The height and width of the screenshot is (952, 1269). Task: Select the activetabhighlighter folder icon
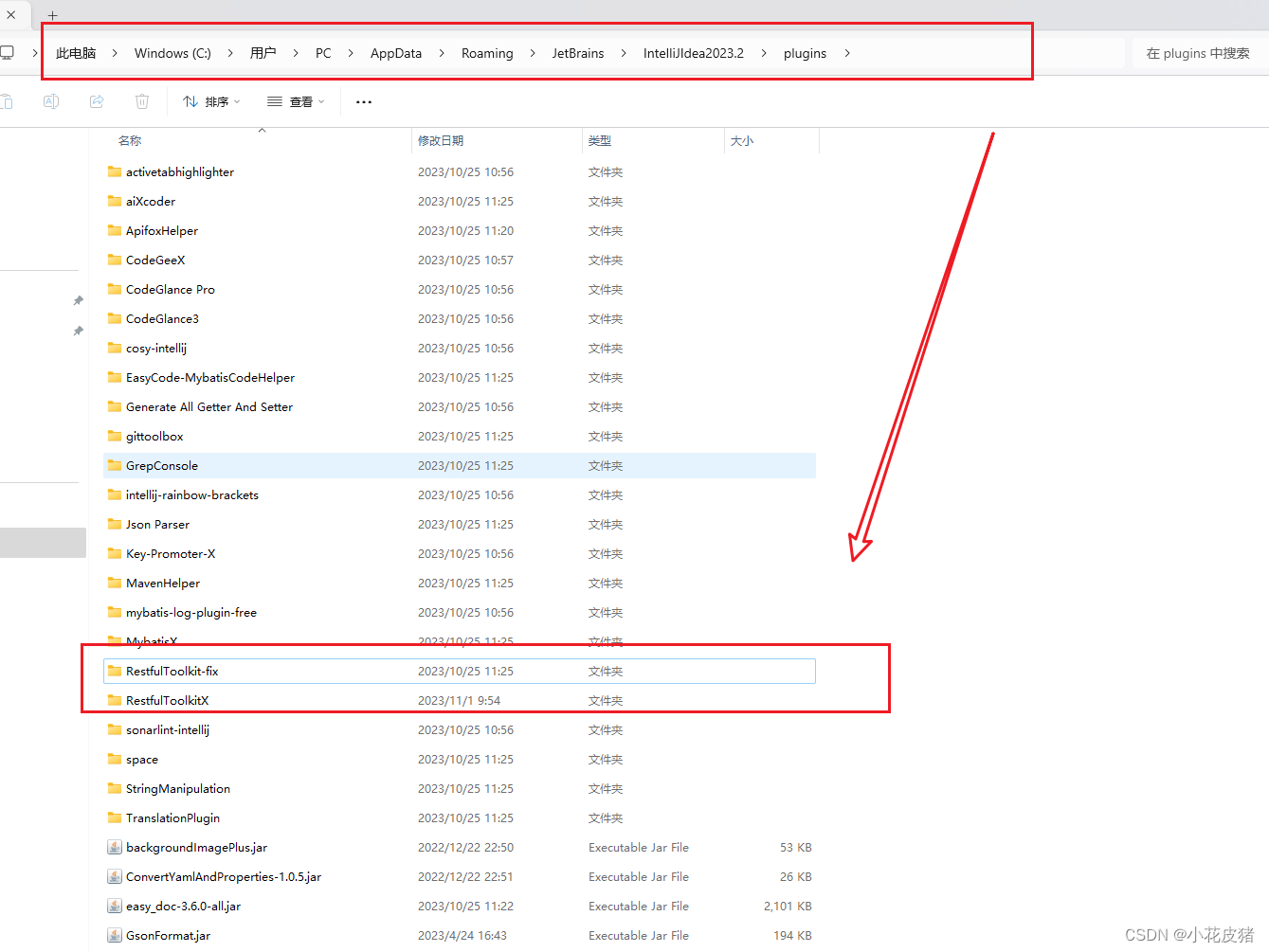click(115, 171)
